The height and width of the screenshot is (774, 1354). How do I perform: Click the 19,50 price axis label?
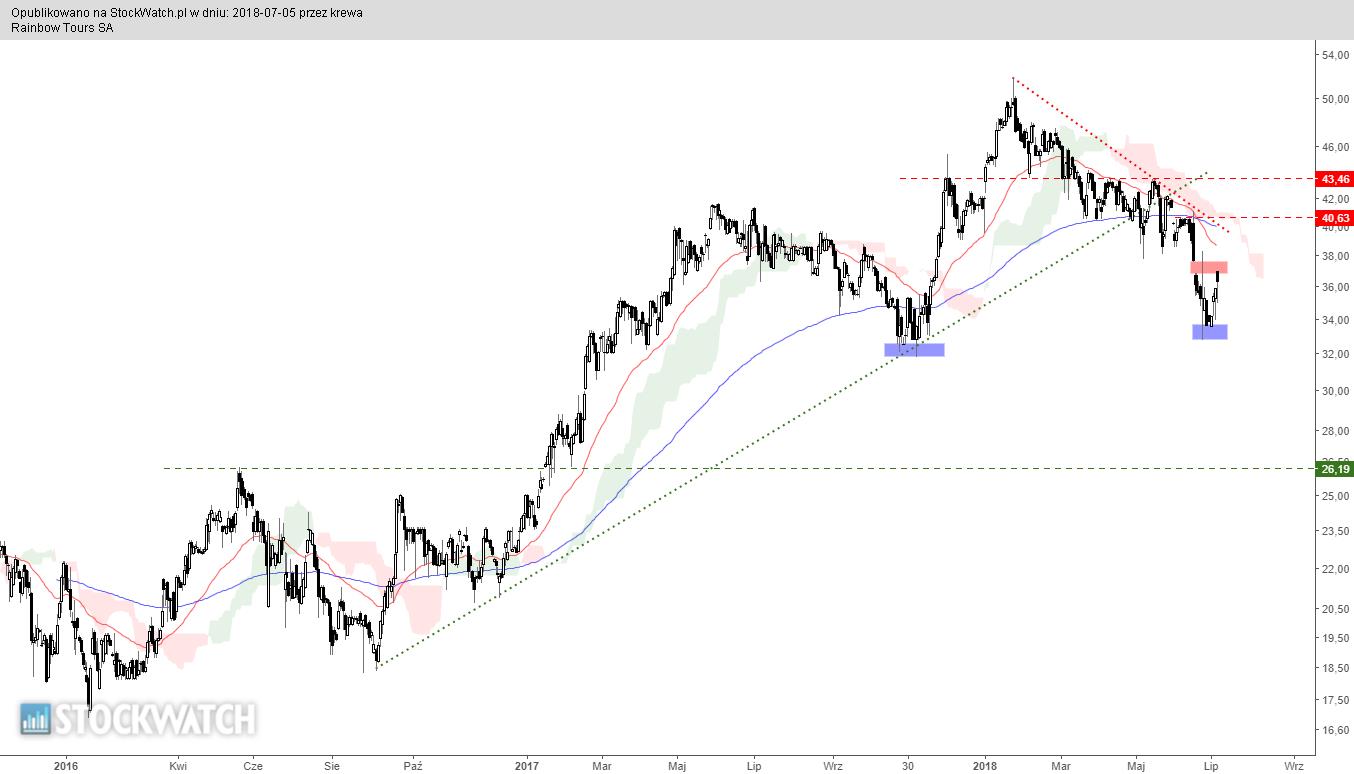pyautogui.click(x=1336, y=638)
